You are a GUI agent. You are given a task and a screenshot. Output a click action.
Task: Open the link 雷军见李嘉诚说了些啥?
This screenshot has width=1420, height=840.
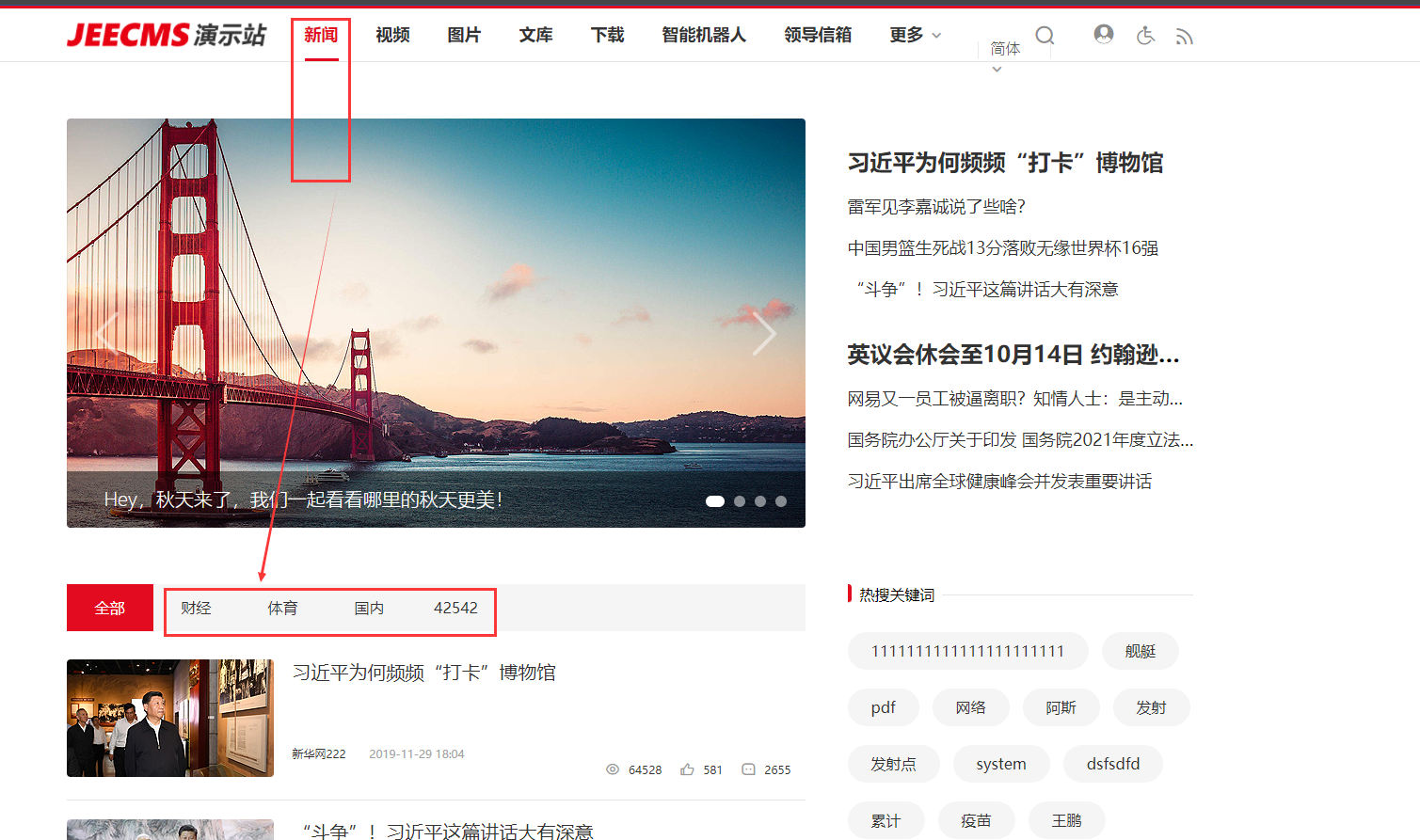(x=936, y=207)
